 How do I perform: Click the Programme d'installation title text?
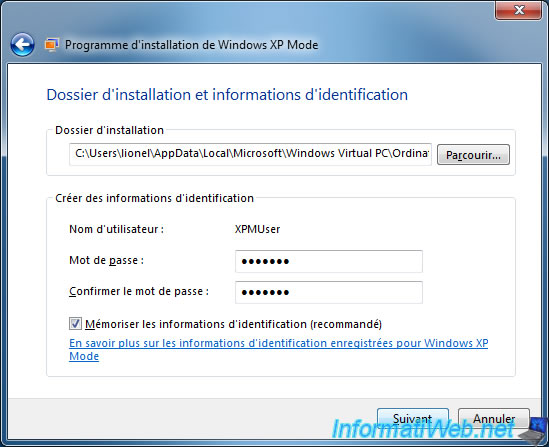192,45
